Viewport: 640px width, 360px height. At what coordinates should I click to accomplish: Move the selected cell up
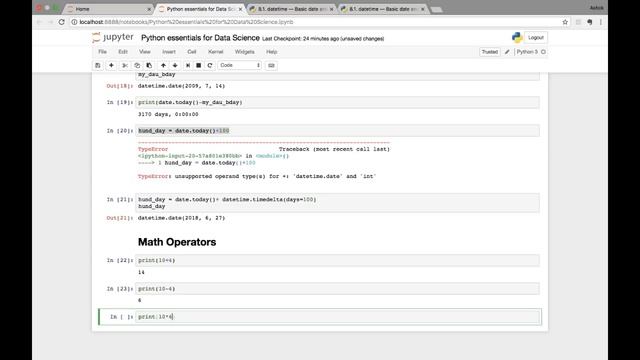(x=163, y=65)
